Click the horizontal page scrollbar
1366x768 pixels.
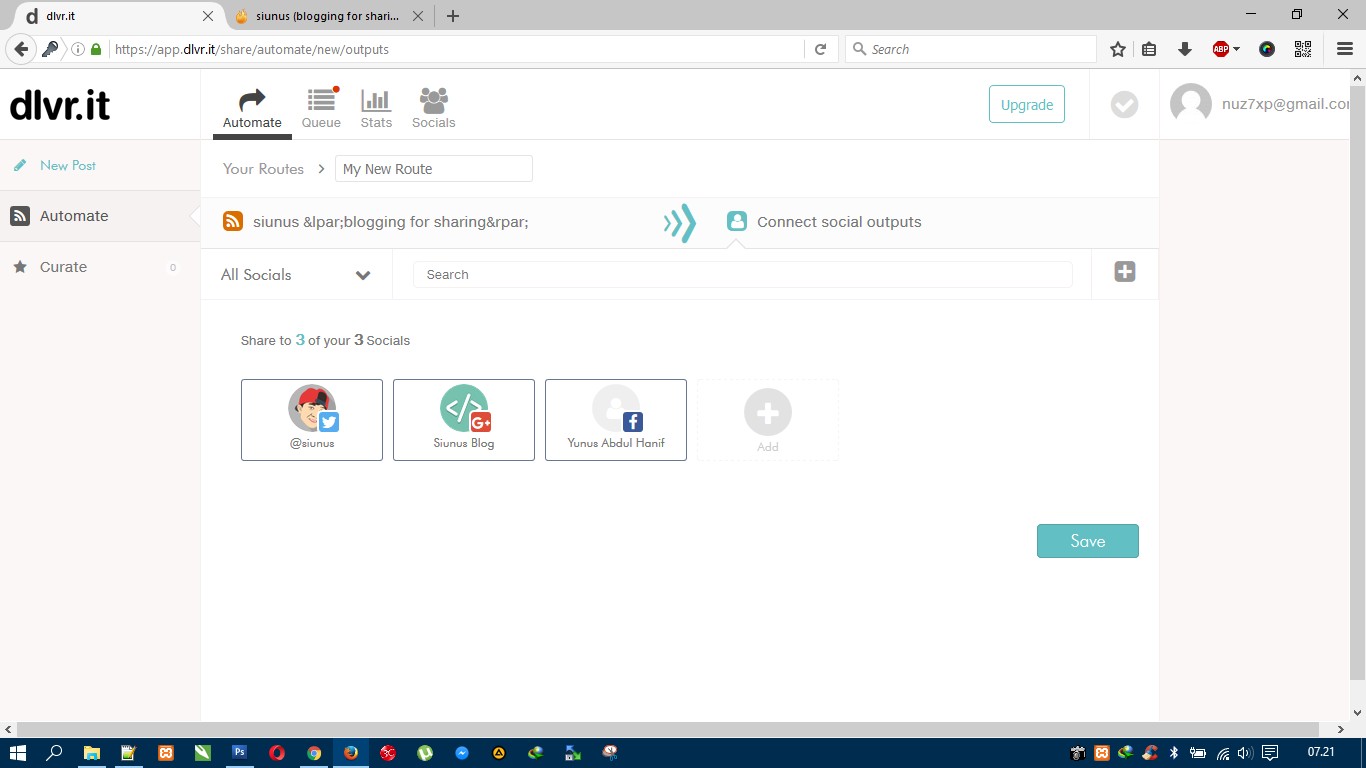point(668,729)
